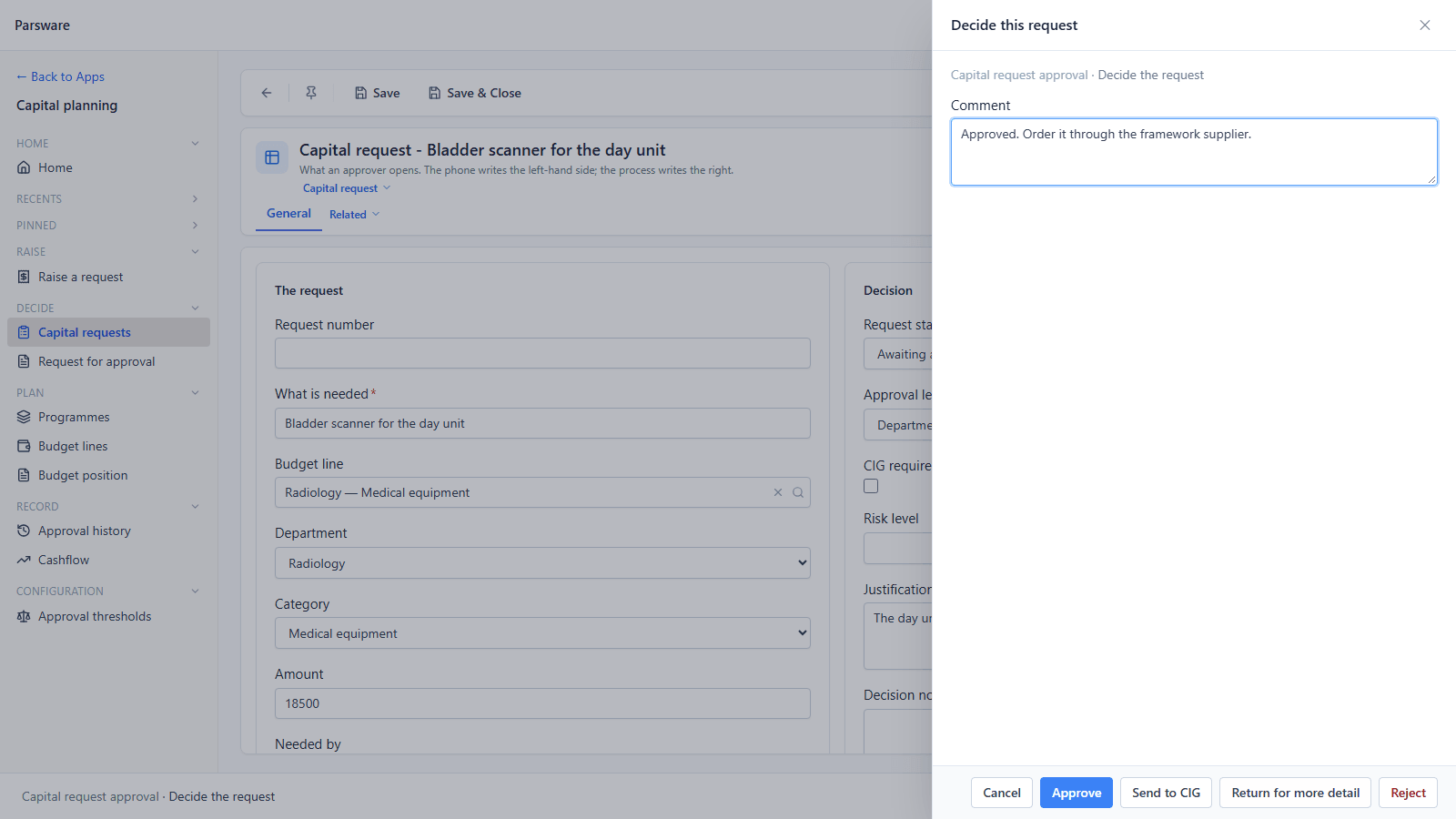The height and width of the screenshot is (819, 1456).
Task: Click Back to Apps link
Action: tap(60, 76)
